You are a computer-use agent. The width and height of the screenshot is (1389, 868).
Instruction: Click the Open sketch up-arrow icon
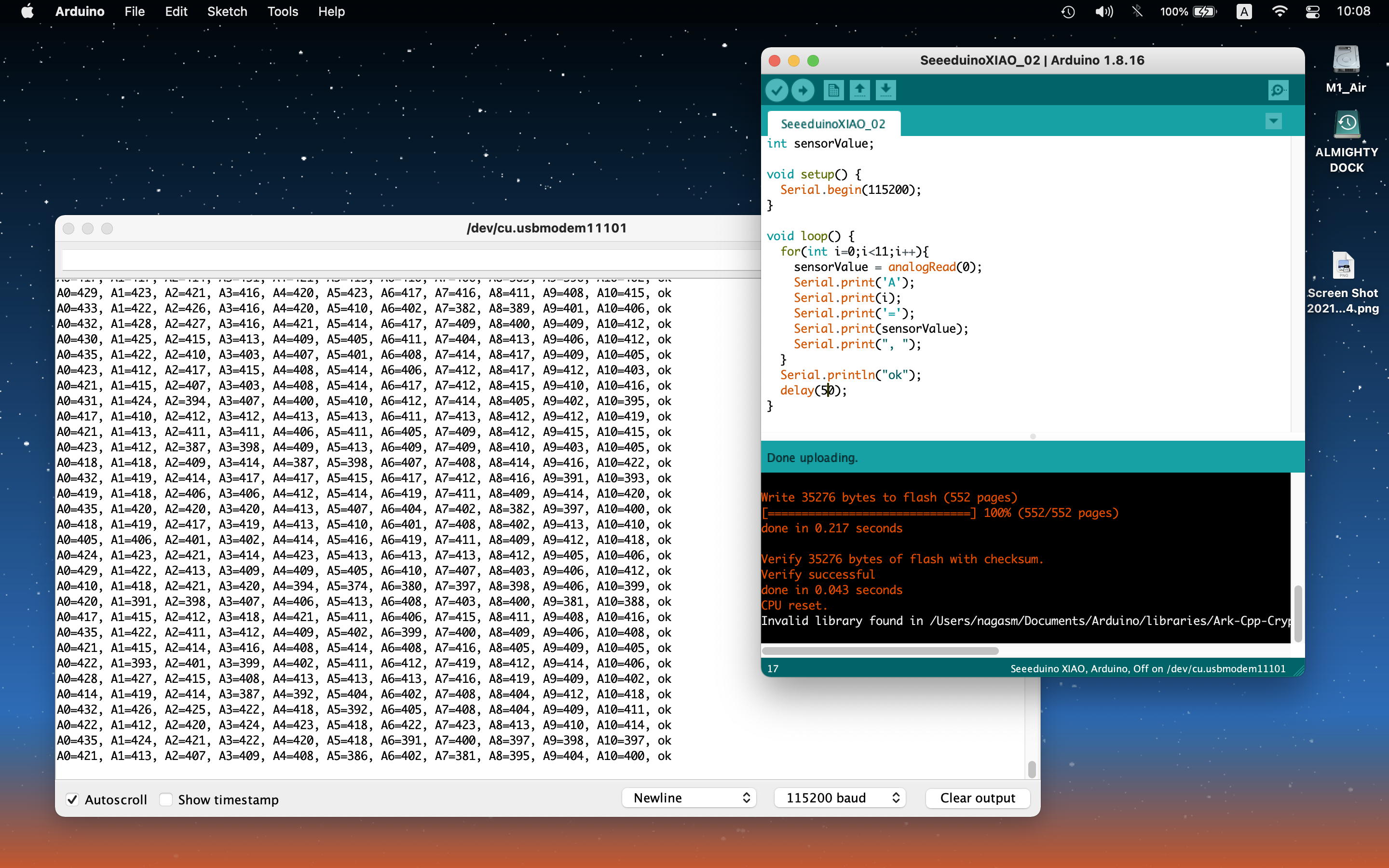[859, 90]
